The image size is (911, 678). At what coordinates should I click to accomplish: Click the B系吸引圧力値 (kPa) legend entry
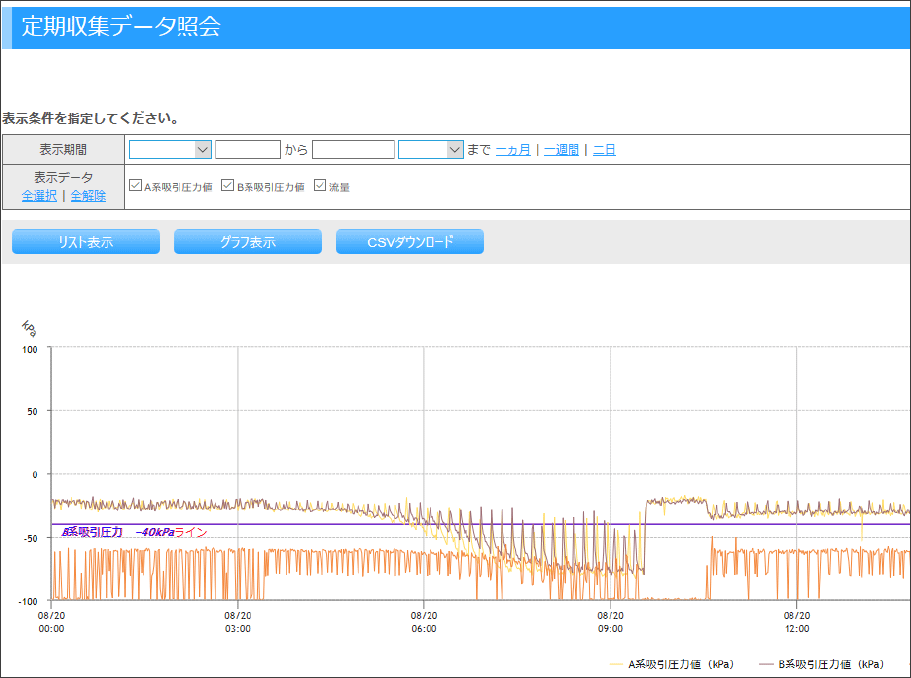[822, 664]
